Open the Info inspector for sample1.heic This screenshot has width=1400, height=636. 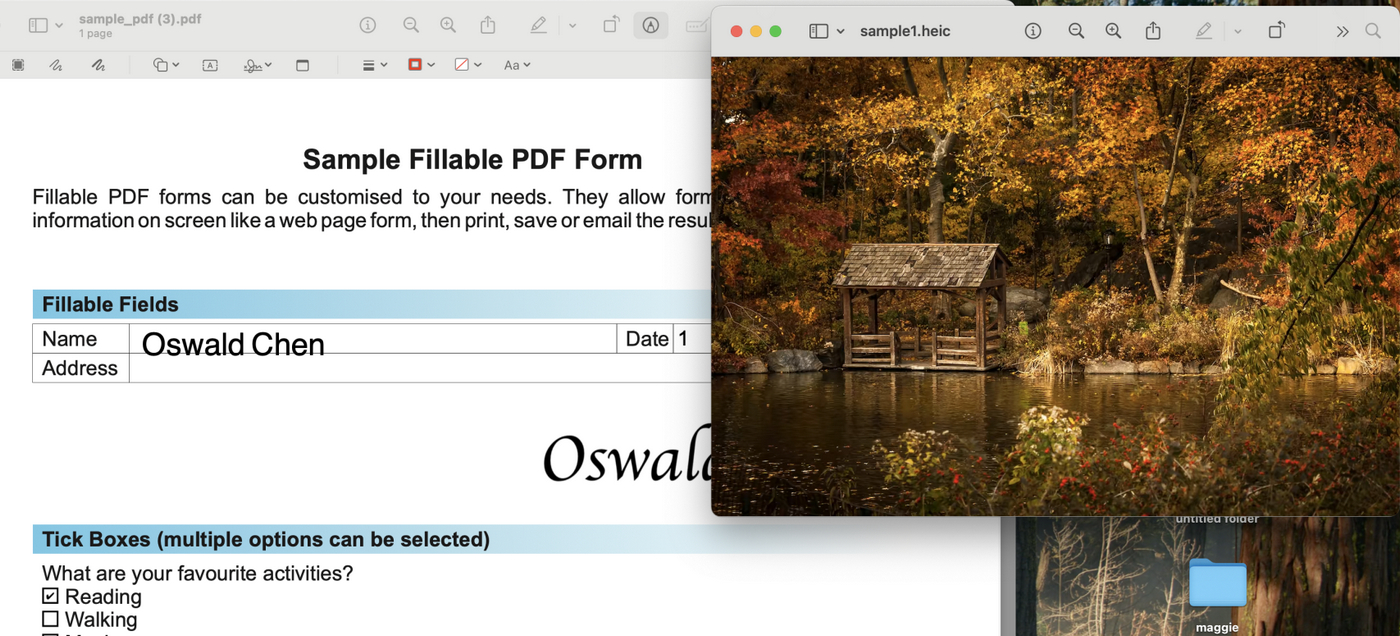tap(1032, 31)
